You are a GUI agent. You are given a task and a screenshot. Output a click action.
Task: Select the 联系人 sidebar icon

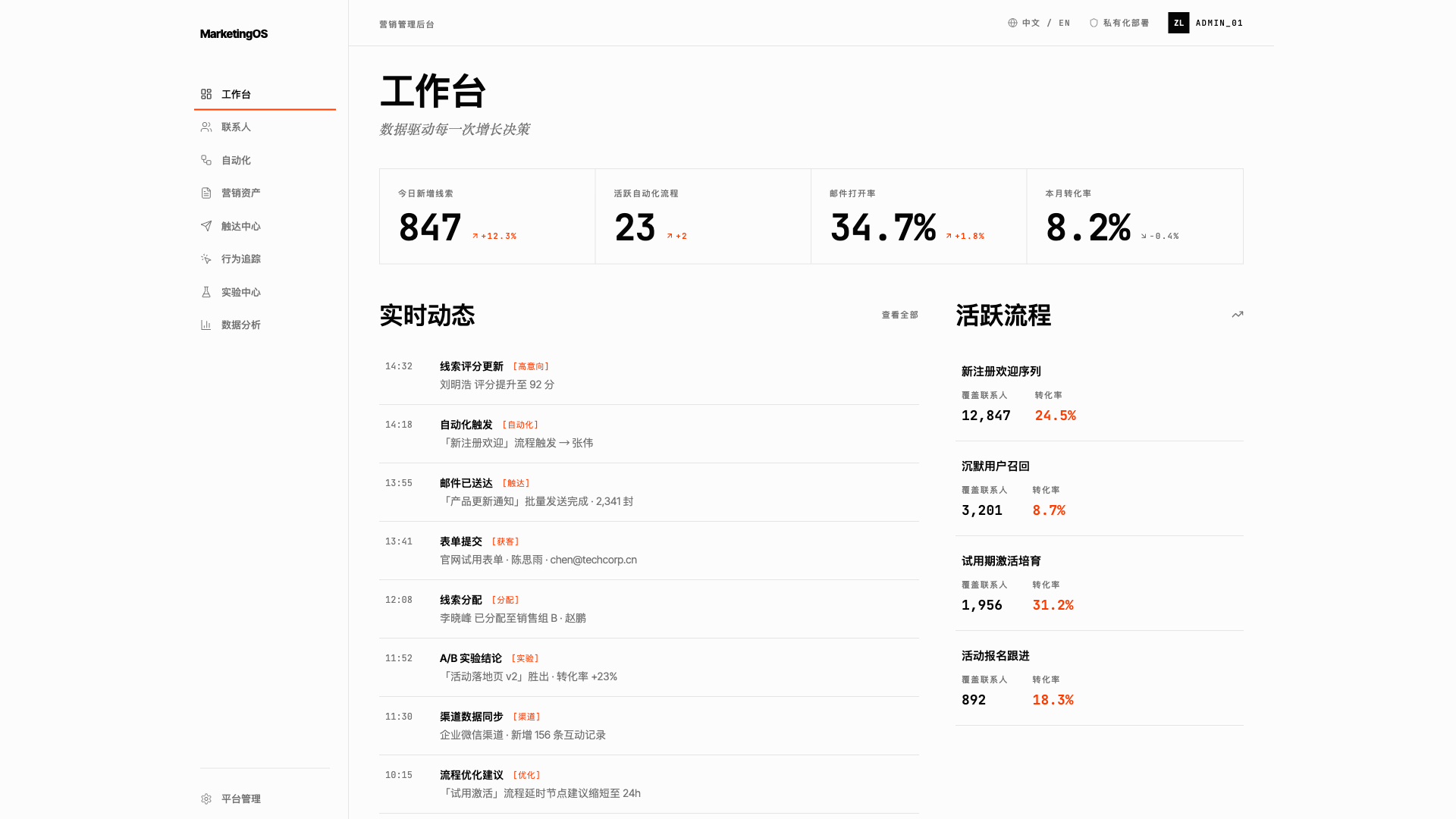click(x=206, y=127)
